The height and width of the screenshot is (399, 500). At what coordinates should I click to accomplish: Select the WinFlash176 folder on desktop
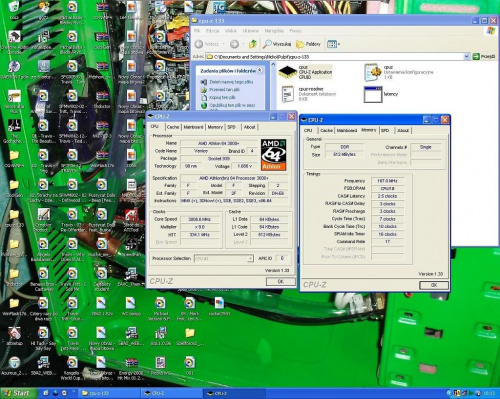pos(14,307)
